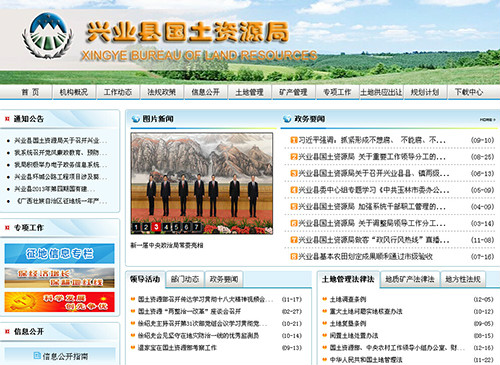Show slide 1 of picture carousel
500x365 pixels.
(136, 227)
